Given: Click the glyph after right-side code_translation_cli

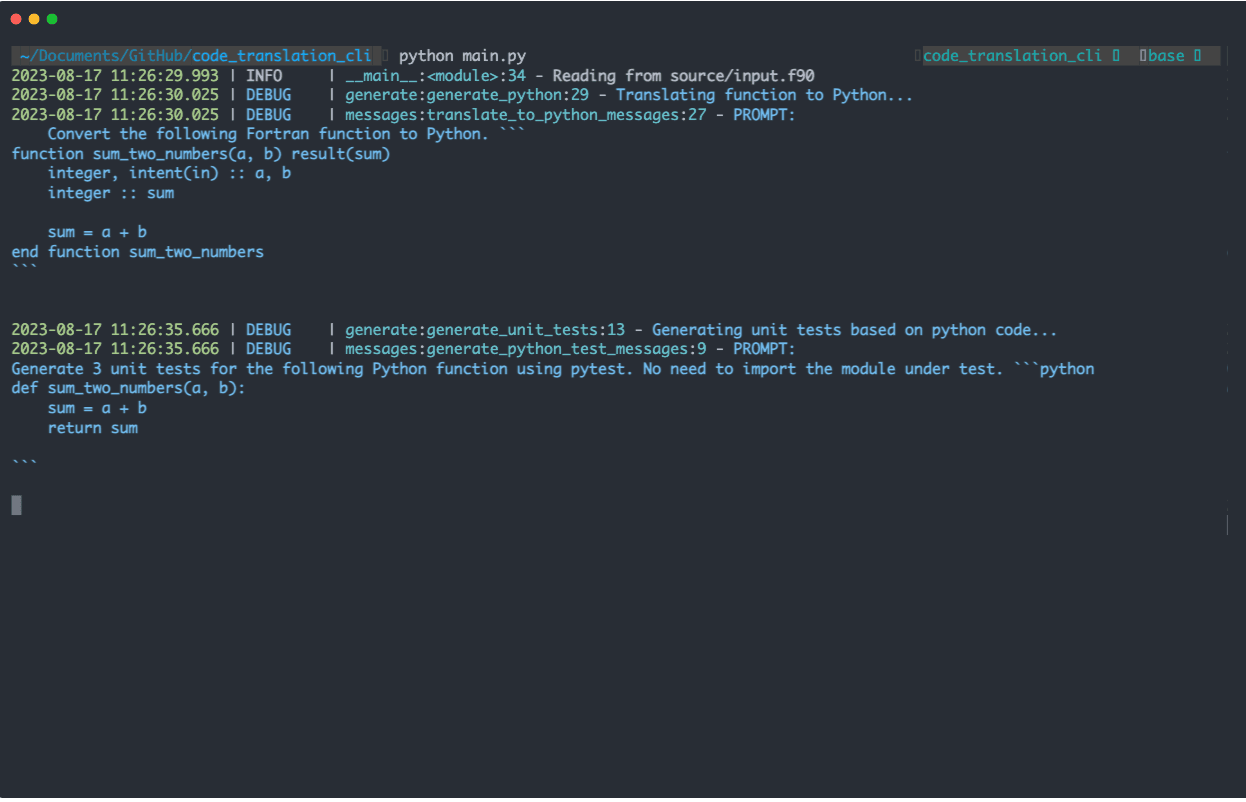Looking at the screenshot, I should (1116, 56).
